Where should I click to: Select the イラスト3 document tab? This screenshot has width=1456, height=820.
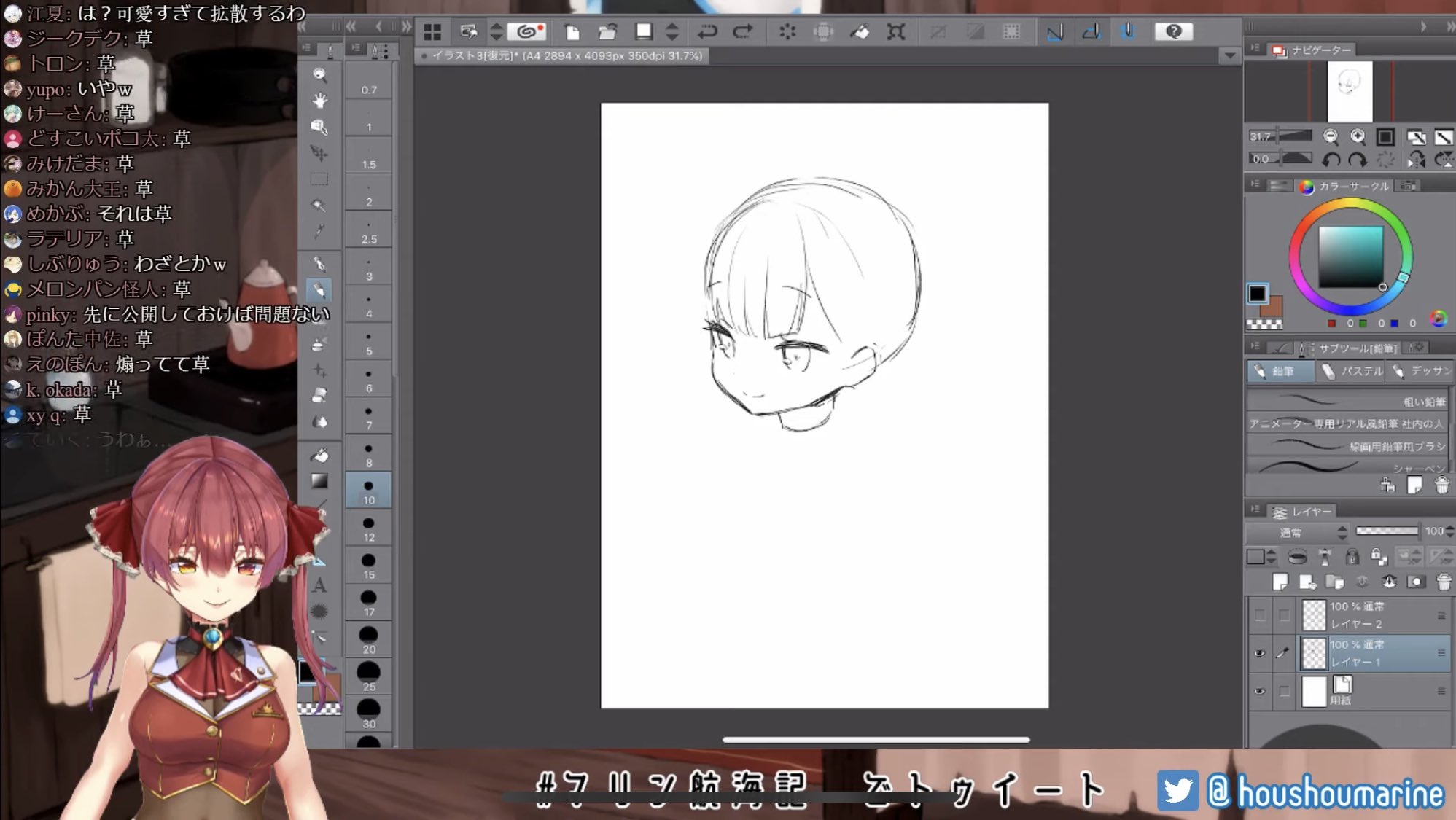coord(561,55)
